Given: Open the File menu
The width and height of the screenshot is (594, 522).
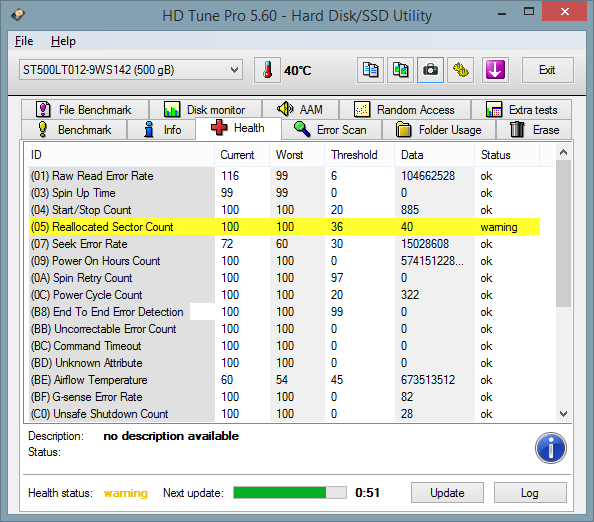Looking at the screenshot, I should [24, 41].
